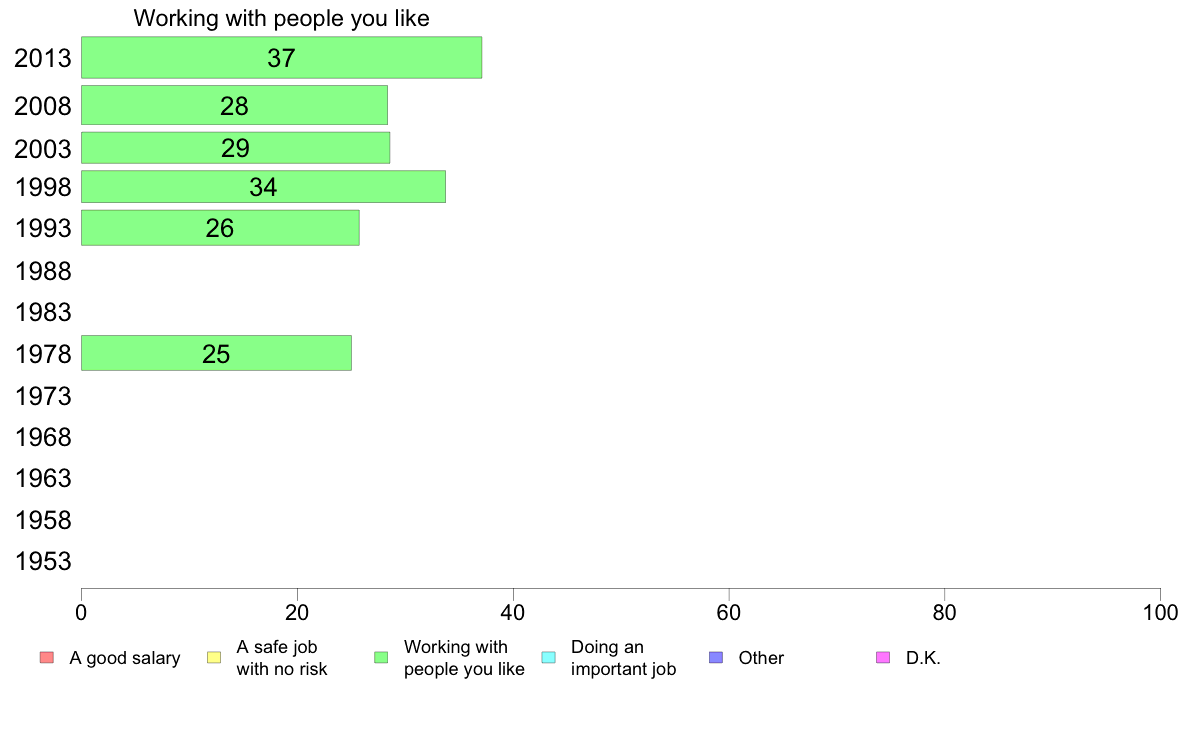Image resolution: width=1188 pixels, height=736 pixels.
Task: Select the 2003 bar showing 29
Action: tap(236, 148)
